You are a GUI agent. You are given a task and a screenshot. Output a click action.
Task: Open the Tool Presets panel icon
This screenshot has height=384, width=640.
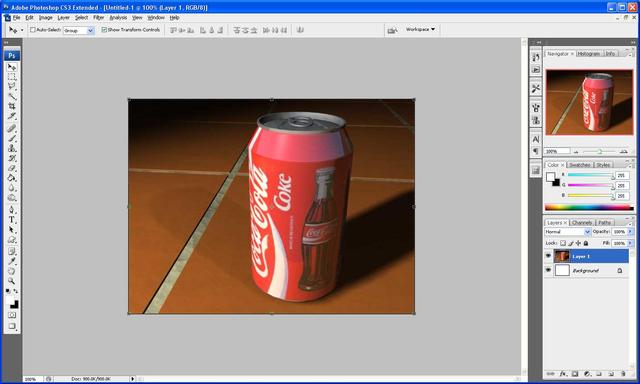[536, 88]
